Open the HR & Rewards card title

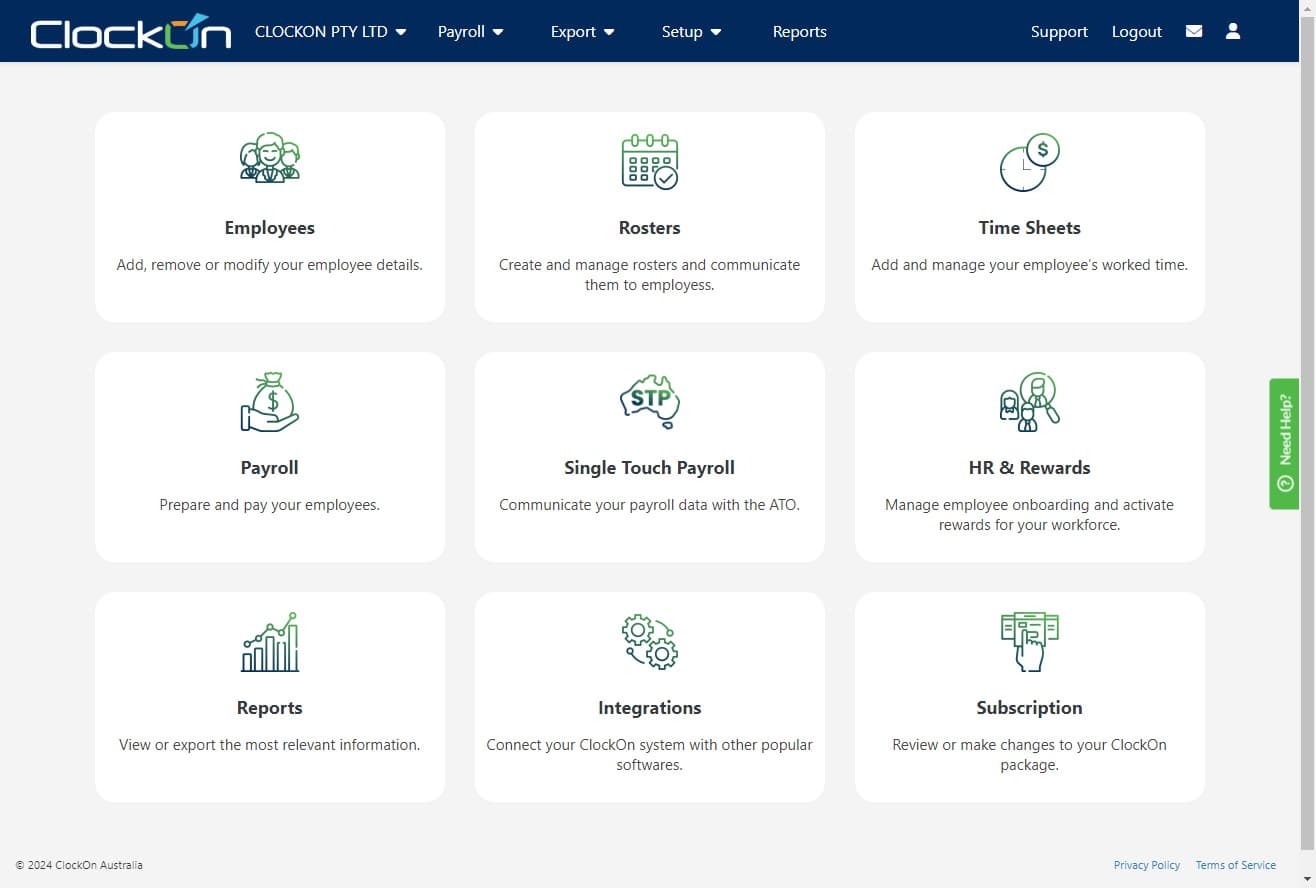1030,468
